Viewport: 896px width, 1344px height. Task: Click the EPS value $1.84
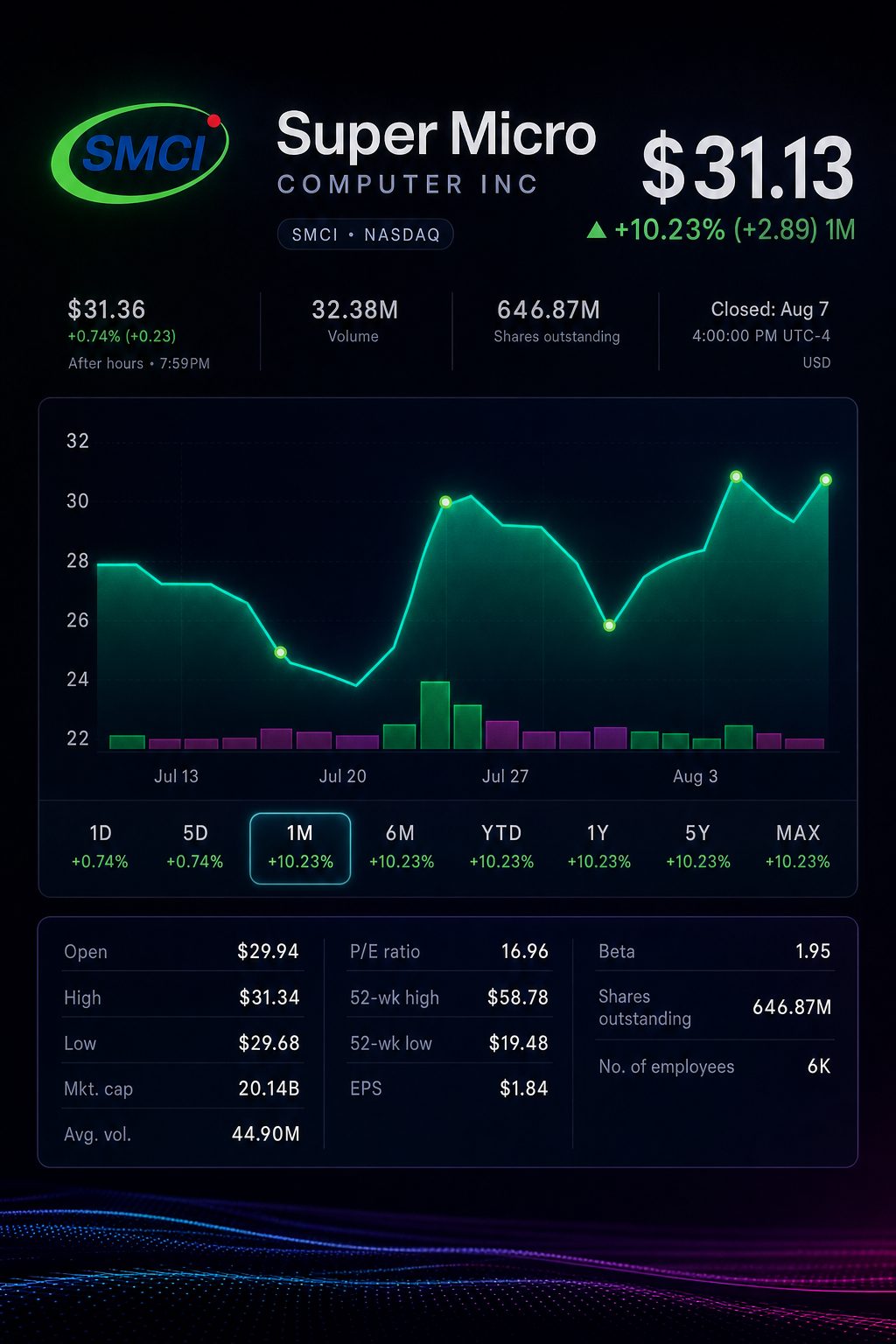click(x=523, y=1088)
